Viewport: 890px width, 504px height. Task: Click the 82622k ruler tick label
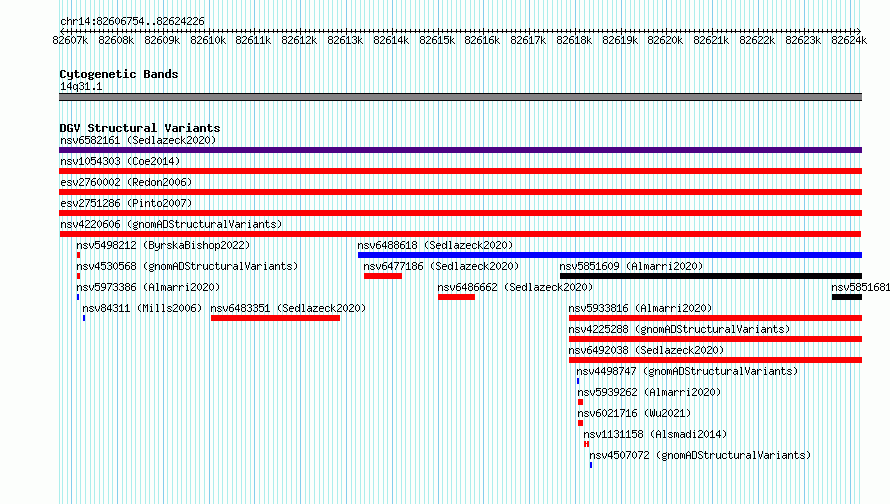tap(757, 40)
